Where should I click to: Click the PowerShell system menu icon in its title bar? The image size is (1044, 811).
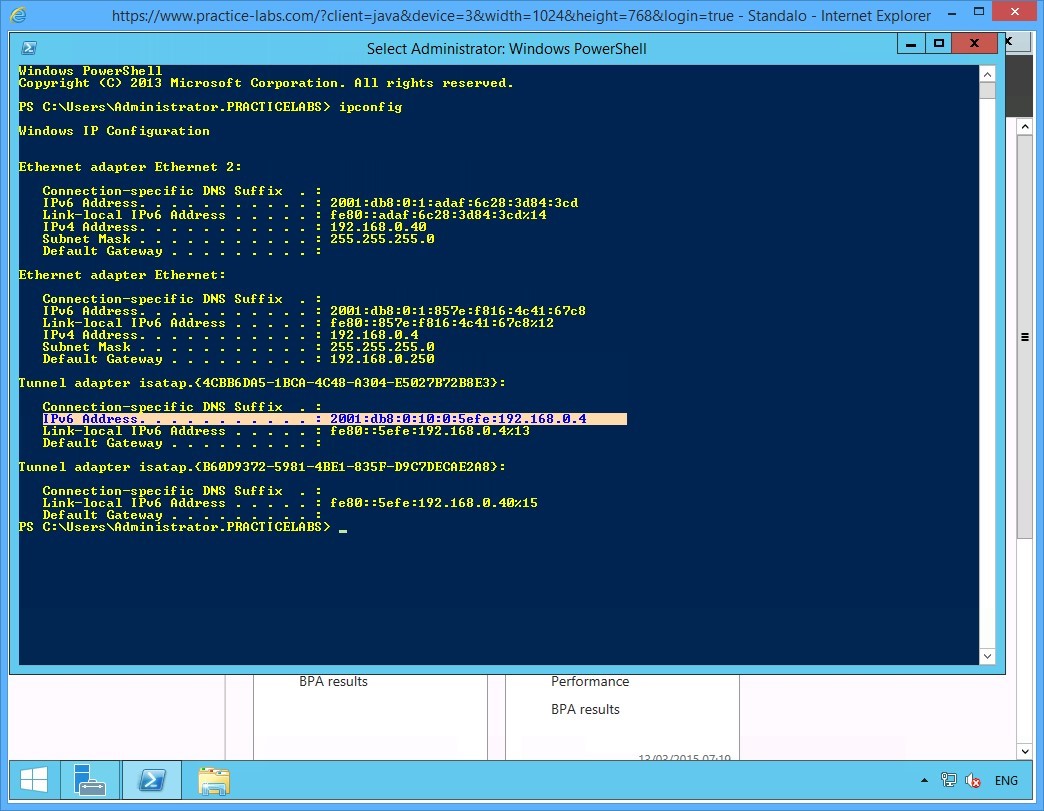point(28,47)
